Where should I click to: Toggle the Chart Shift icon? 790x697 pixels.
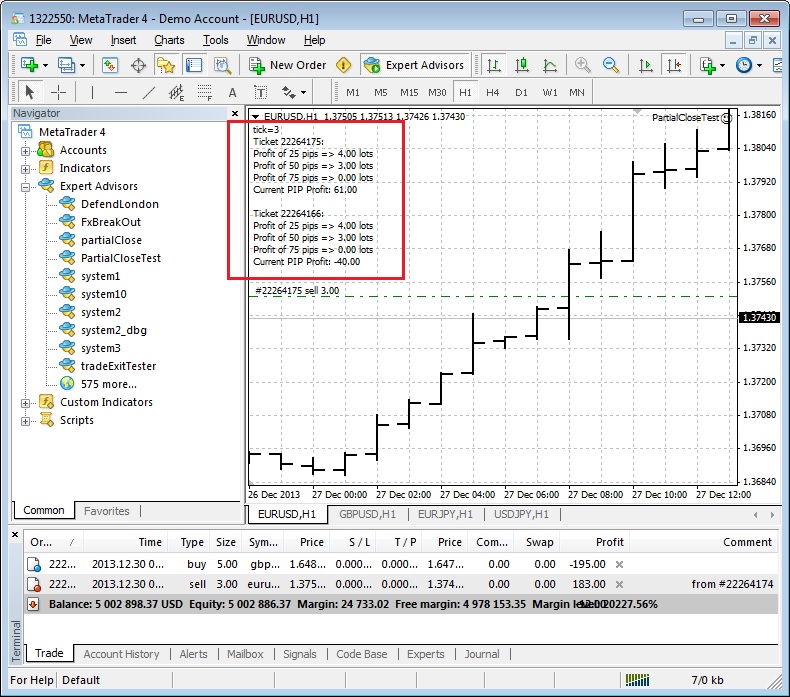coord(674,65)
